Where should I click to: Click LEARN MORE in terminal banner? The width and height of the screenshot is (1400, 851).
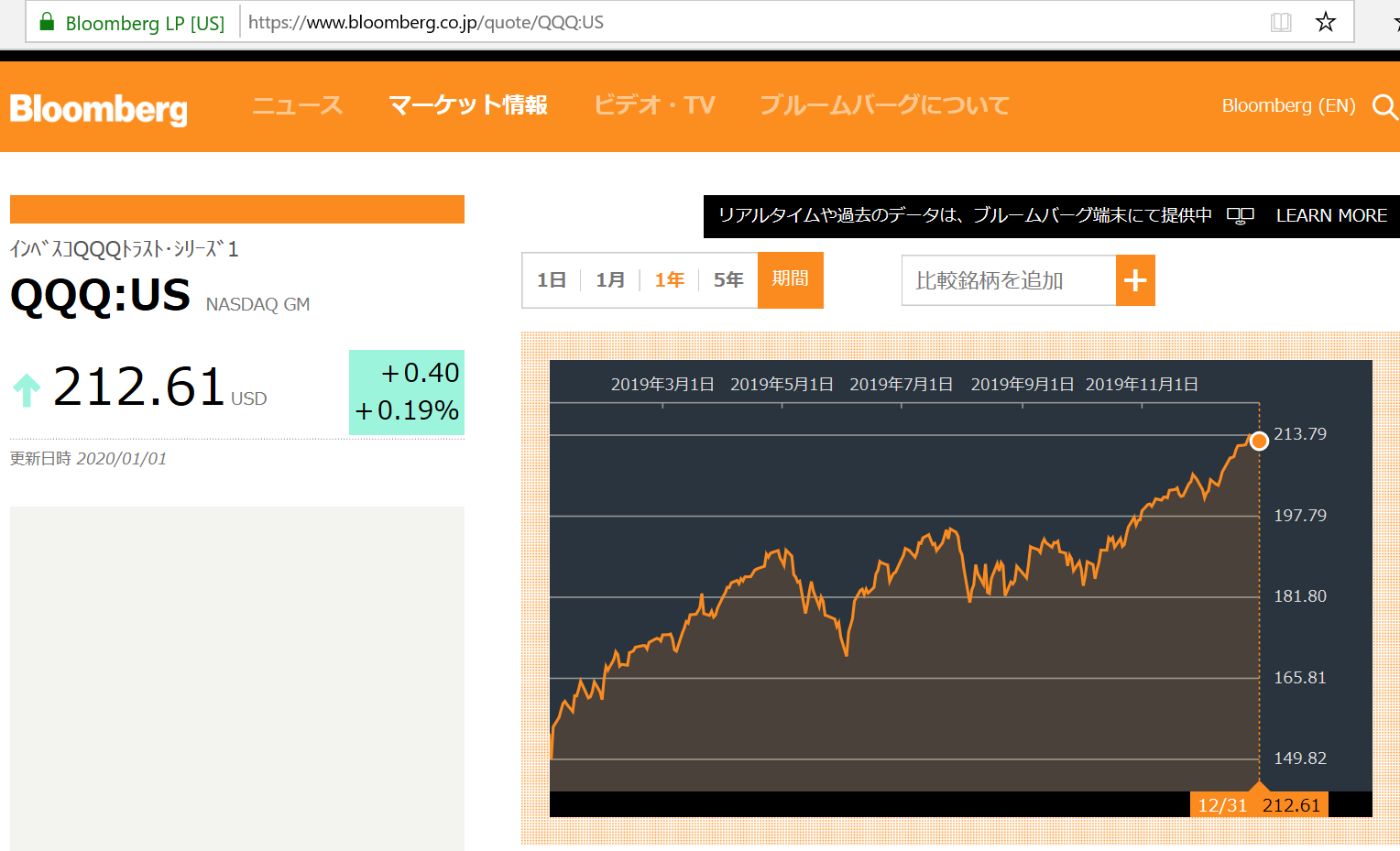[1331, 215]
